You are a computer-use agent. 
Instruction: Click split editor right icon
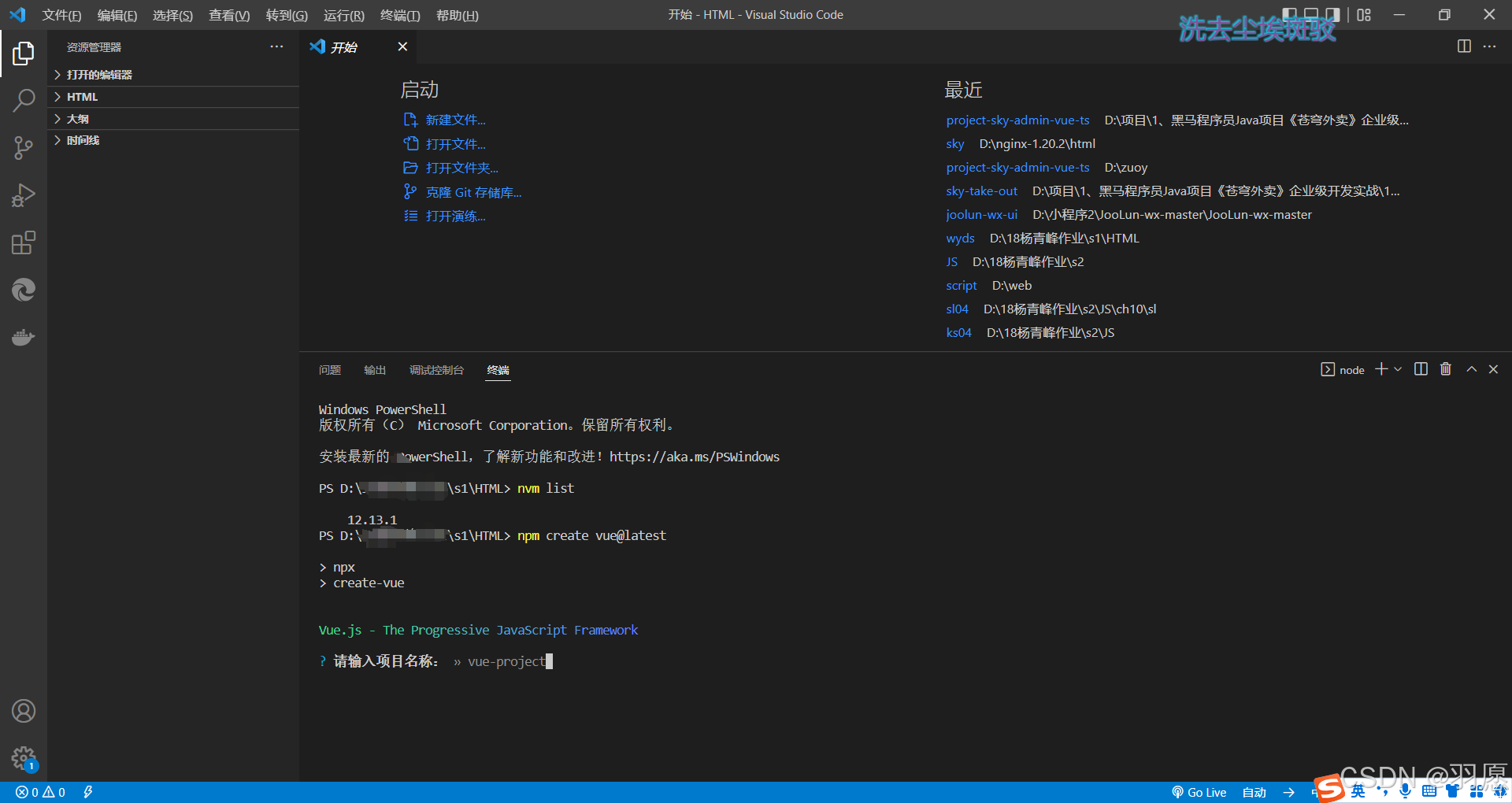click(1464, 46)
